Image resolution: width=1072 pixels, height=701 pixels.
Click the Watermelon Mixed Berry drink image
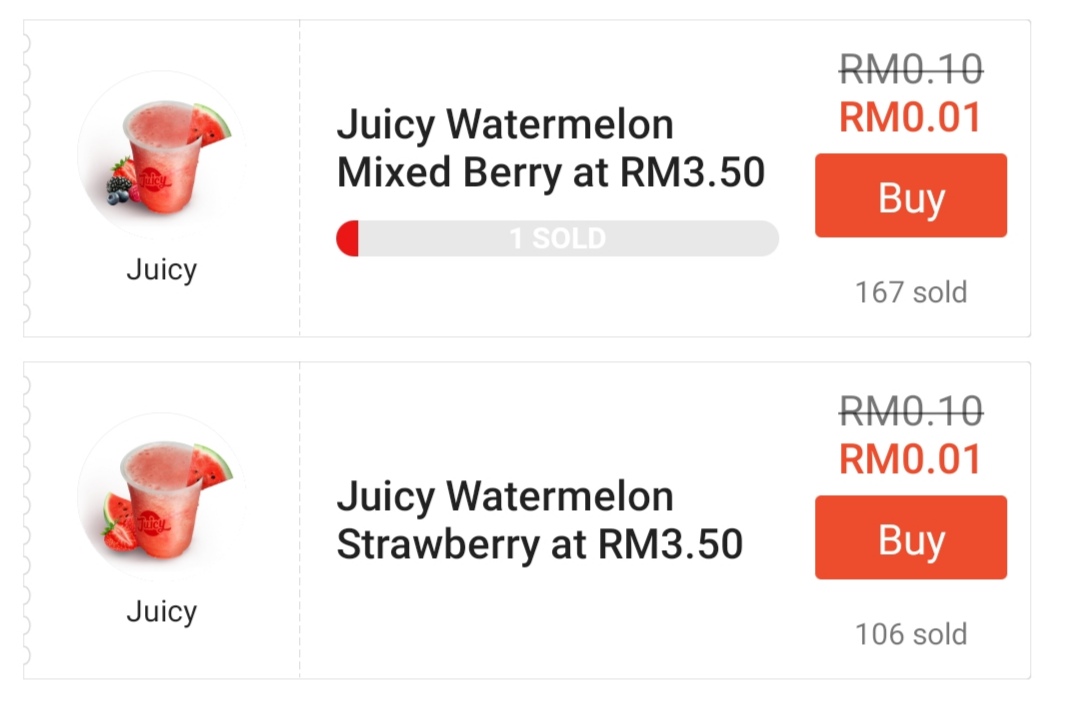pyautogui.click(x=161, y=155)
